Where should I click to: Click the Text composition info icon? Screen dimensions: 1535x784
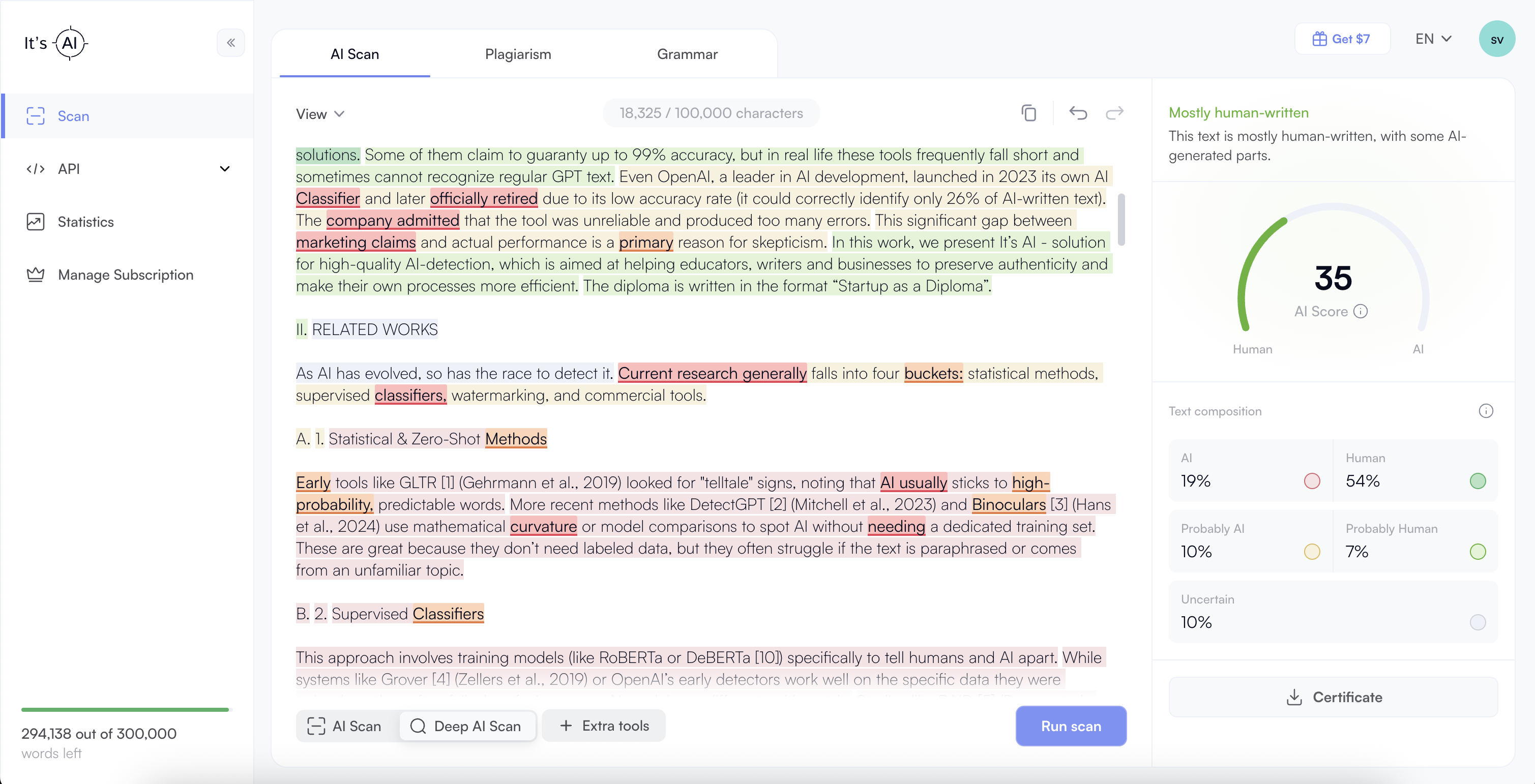point(1486,411)
